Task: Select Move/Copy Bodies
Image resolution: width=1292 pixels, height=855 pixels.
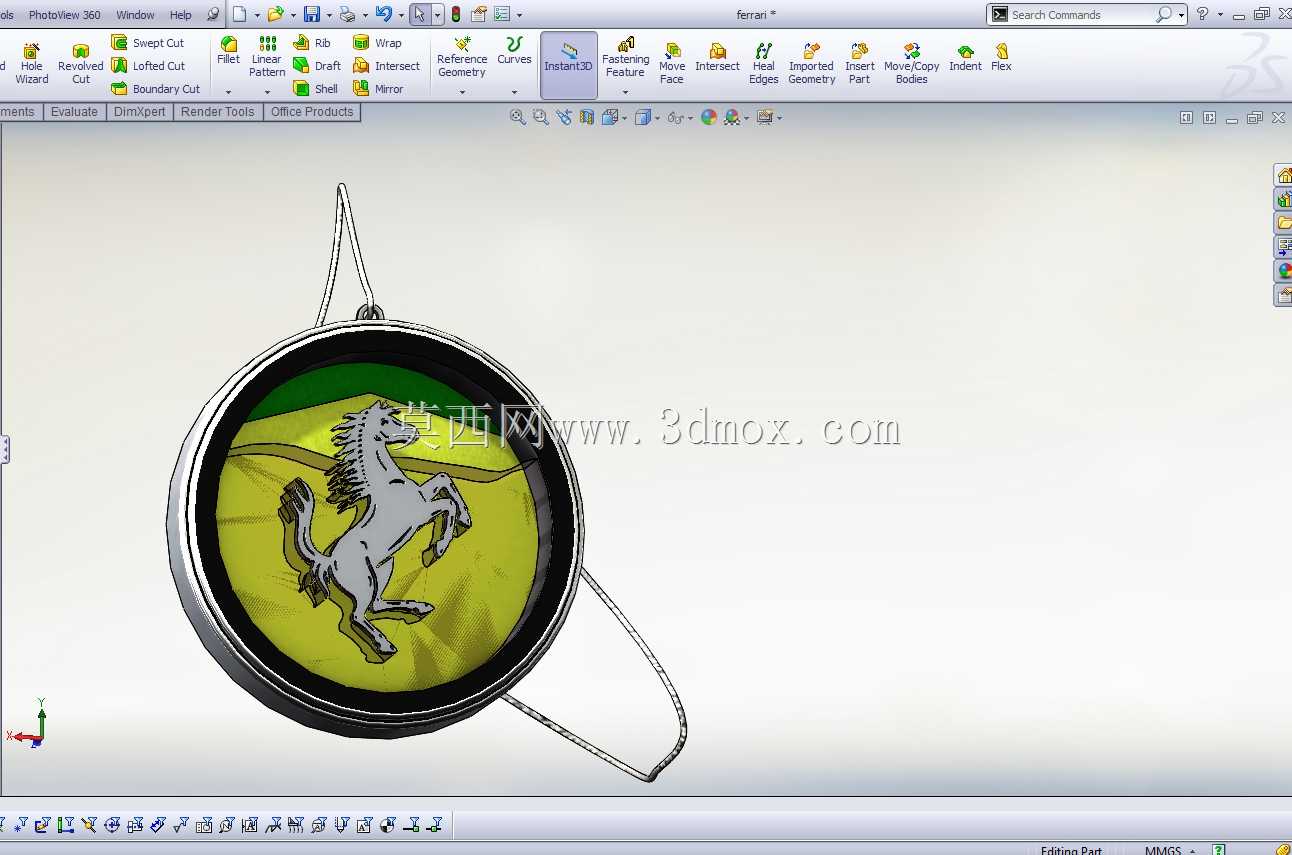Action: tap(912, 64)
